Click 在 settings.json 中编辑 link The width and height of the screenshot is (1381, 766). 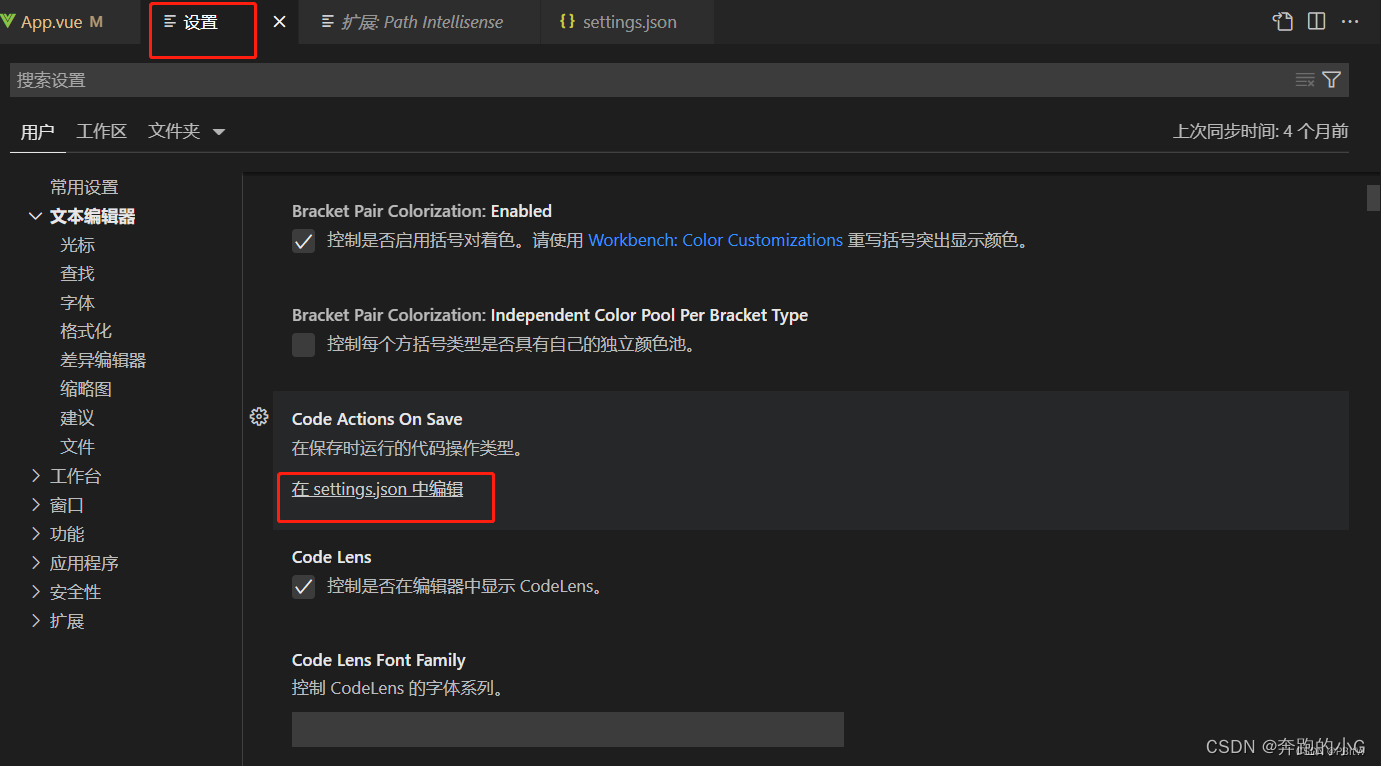tap(377, 489)
